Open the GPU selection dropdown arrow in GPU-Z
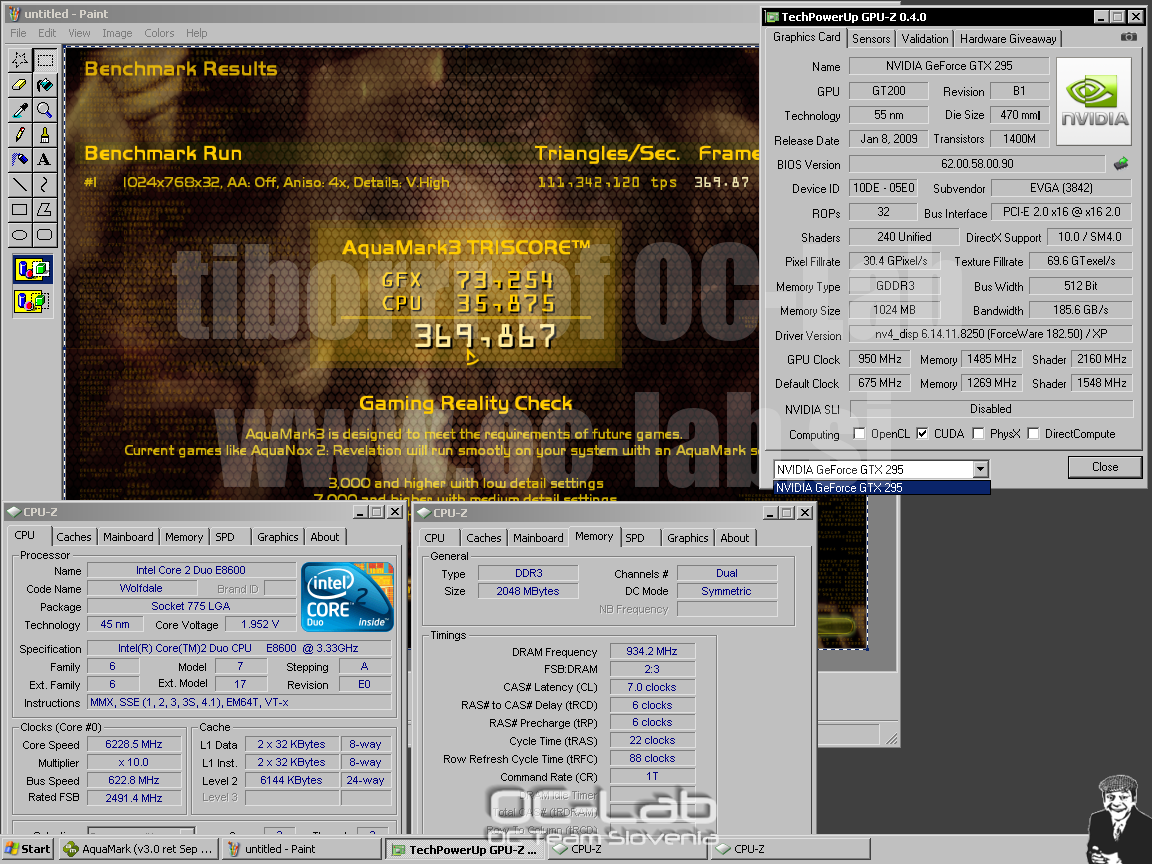Screen dimensions: 1152x864 point(980,469)
